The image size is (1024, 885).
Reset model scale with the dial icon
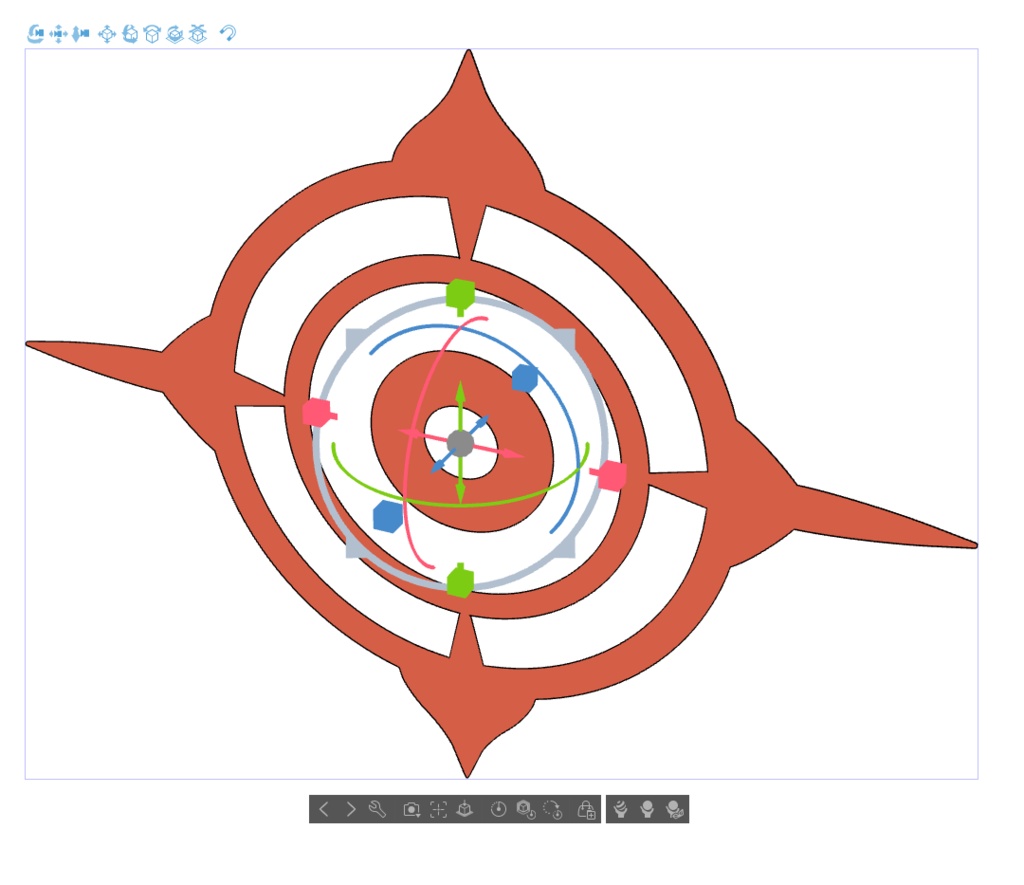498,809
